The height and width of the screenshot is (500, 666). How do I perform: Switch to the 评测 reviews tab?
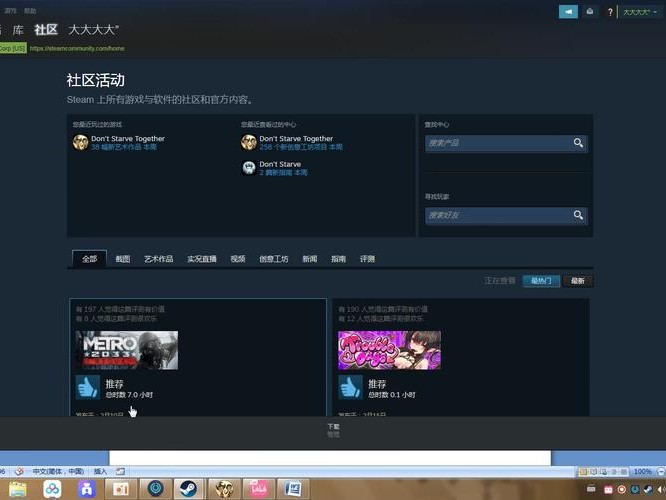point(367,259)
